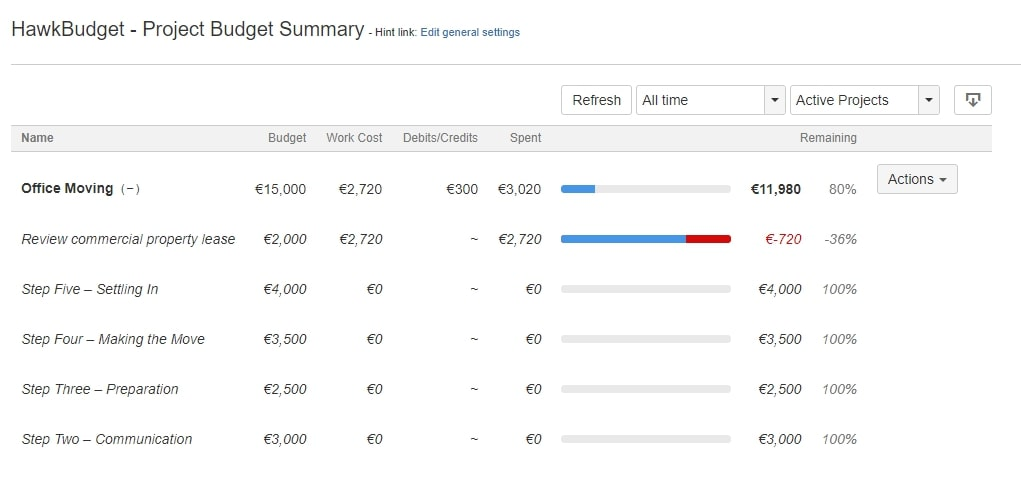
Task: Refresh the budget summary
Action: coord(596,100)
